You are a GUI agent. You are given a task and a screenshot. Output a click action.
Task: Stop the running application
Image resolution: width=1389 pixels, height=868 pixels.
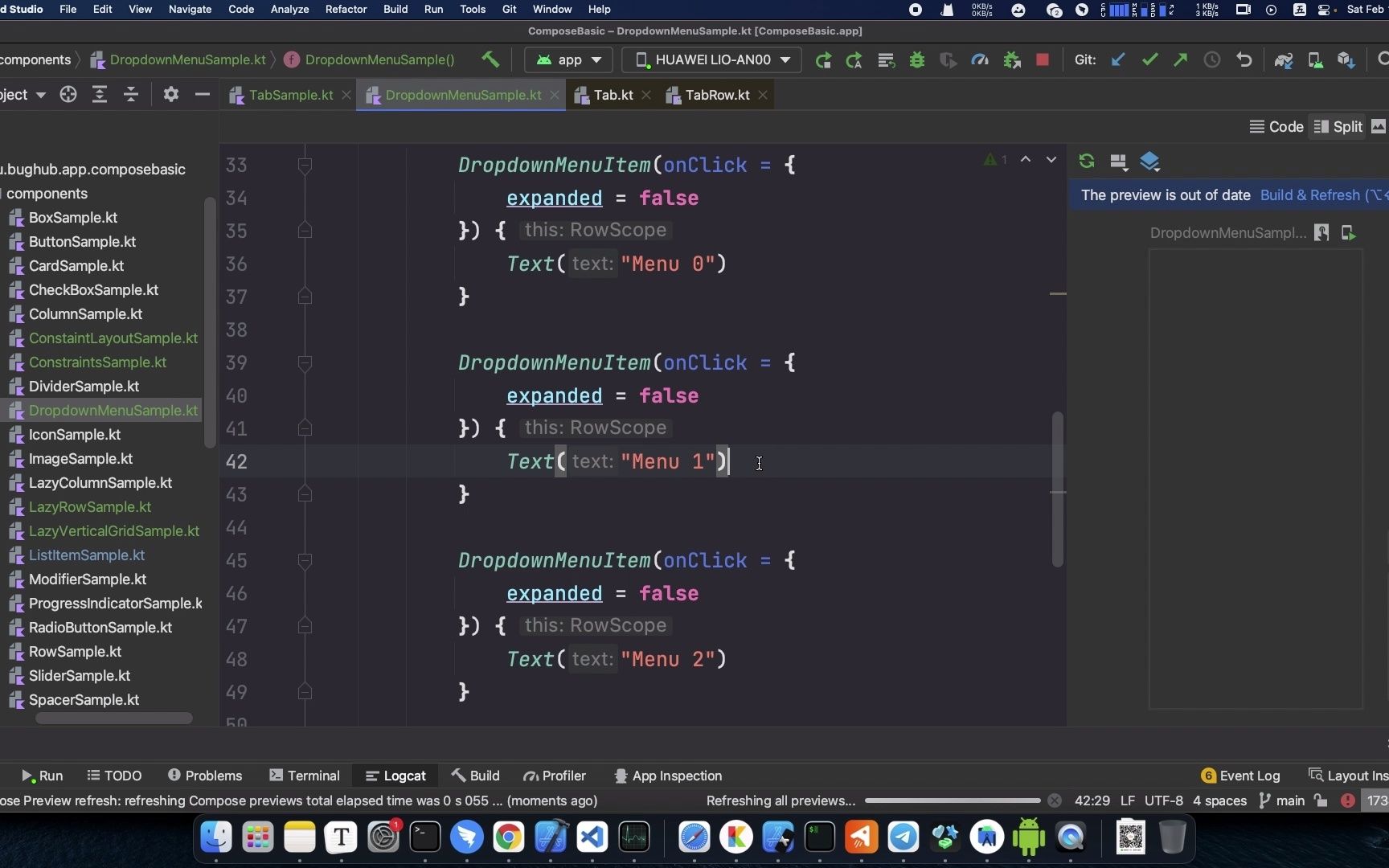coord(1042,60)
